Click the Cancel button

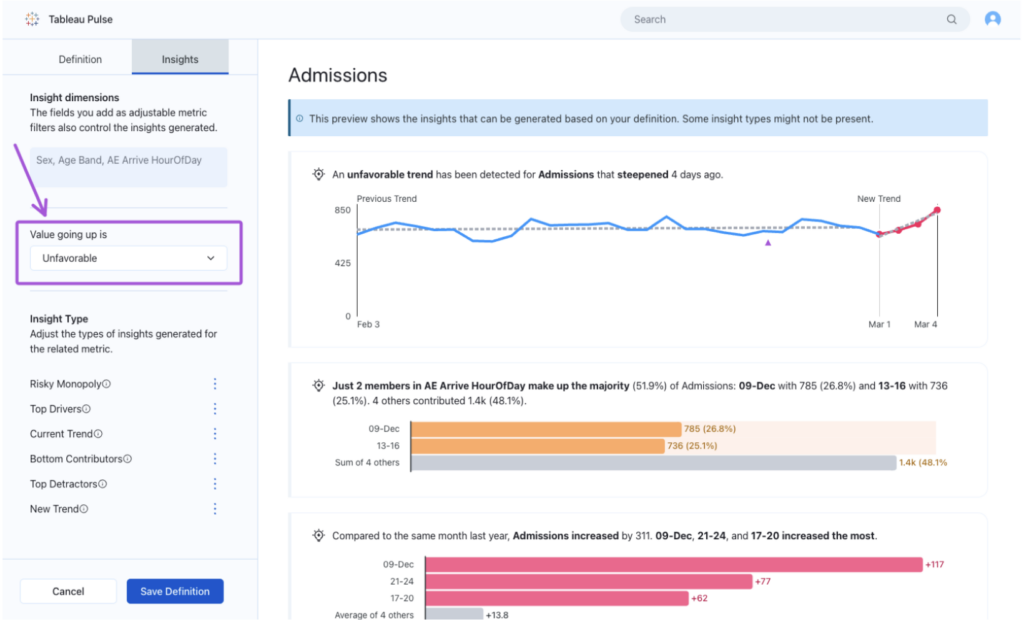tap(67, 590)
